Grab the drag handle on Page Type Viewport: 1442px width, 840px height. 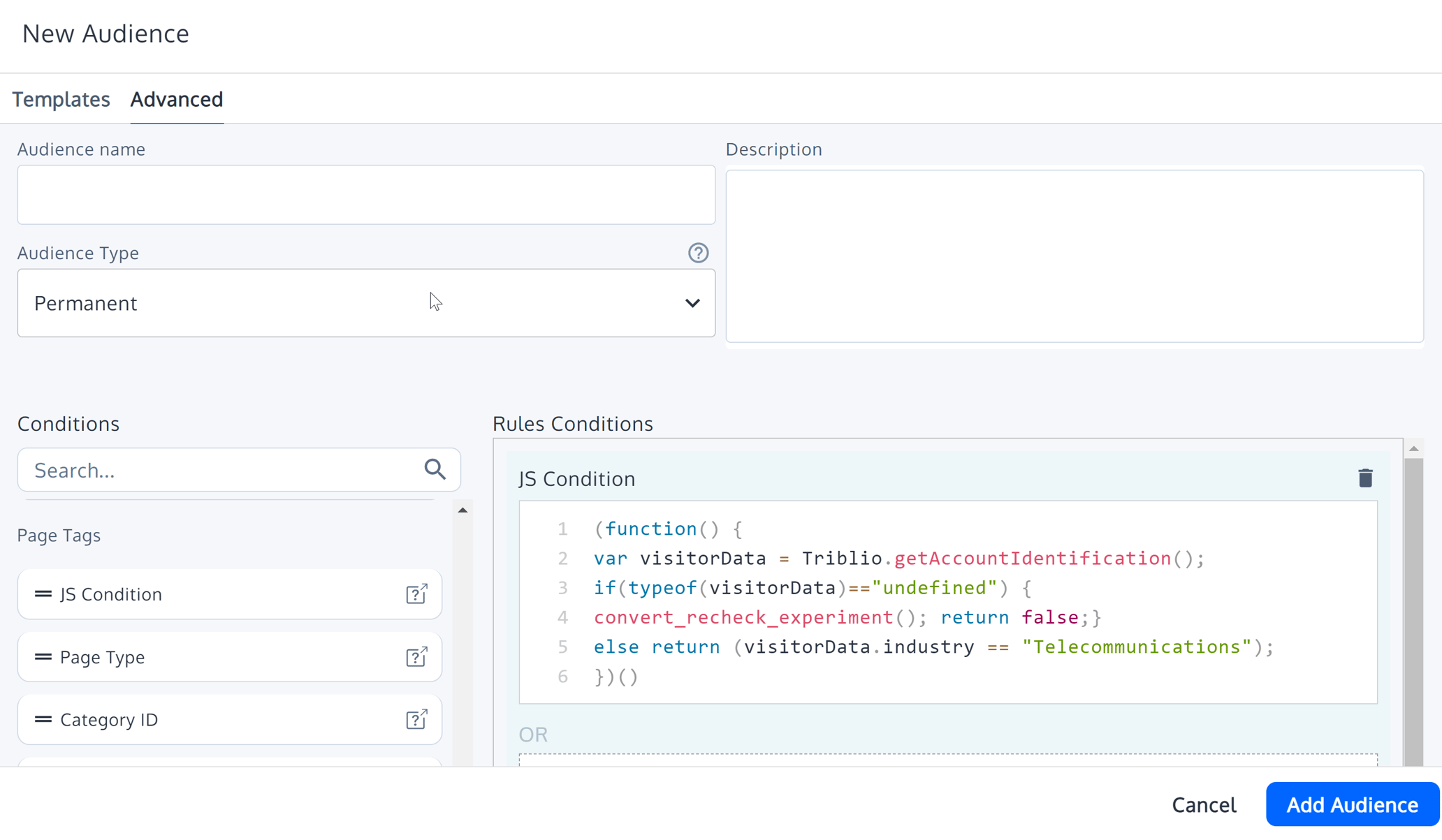coord(42,656)
